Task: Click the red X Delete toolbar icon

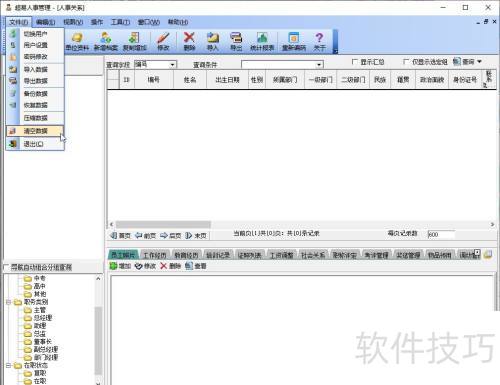Action: click(x=189, y=37)
